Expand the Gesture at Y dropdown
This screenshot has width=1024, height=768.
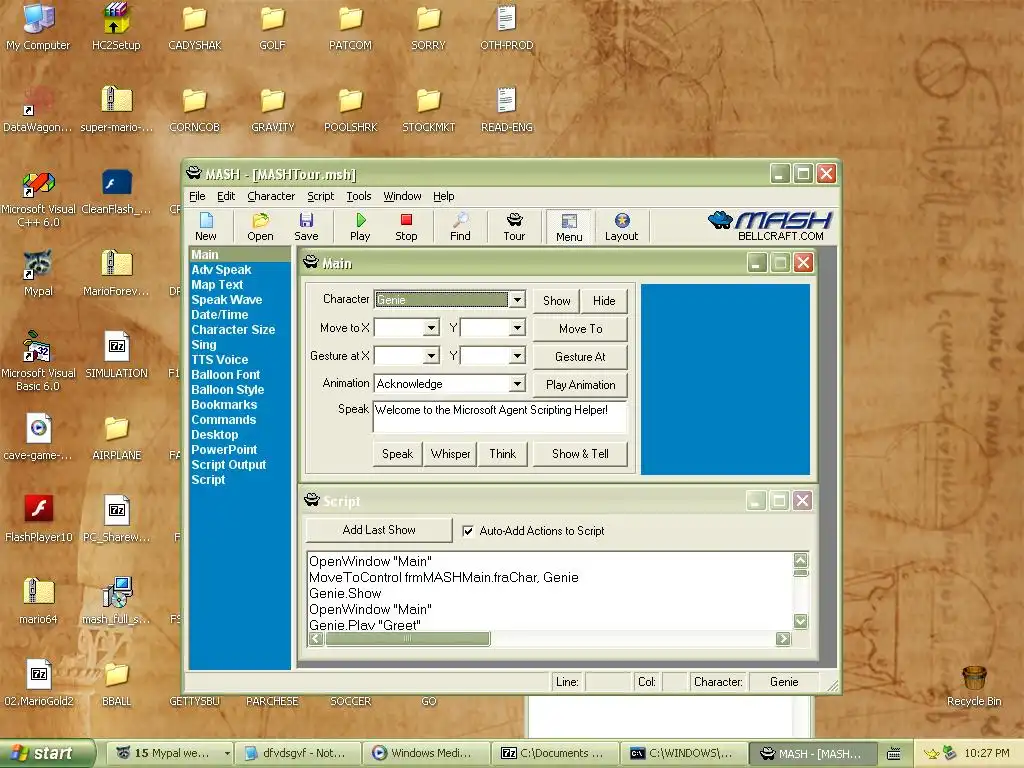click(x=517, y=356)
